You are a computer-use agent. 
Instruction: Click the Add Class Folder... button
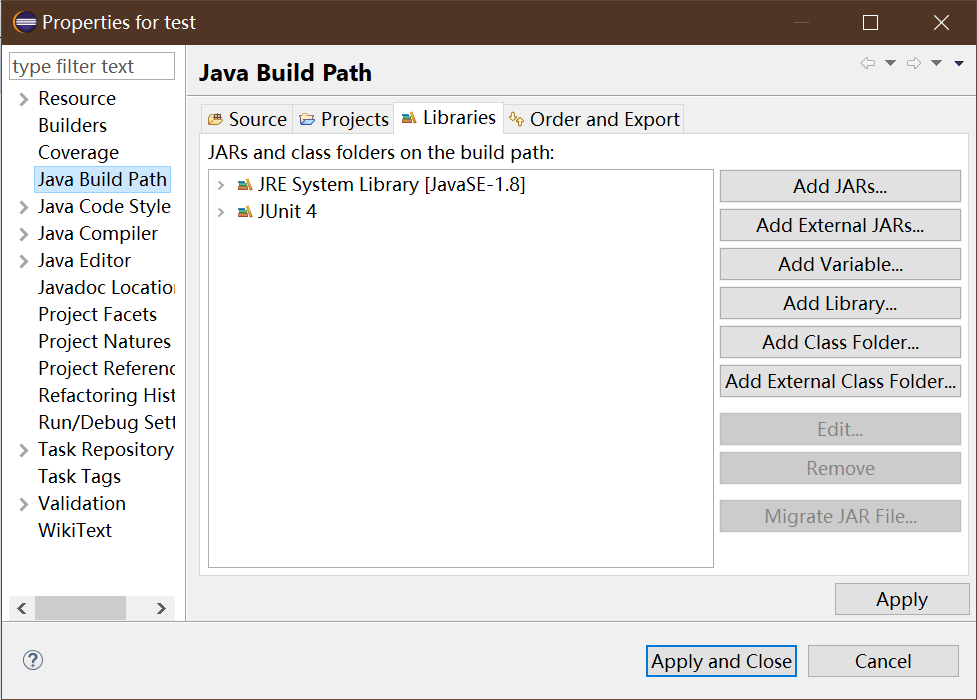click(840, 342)
